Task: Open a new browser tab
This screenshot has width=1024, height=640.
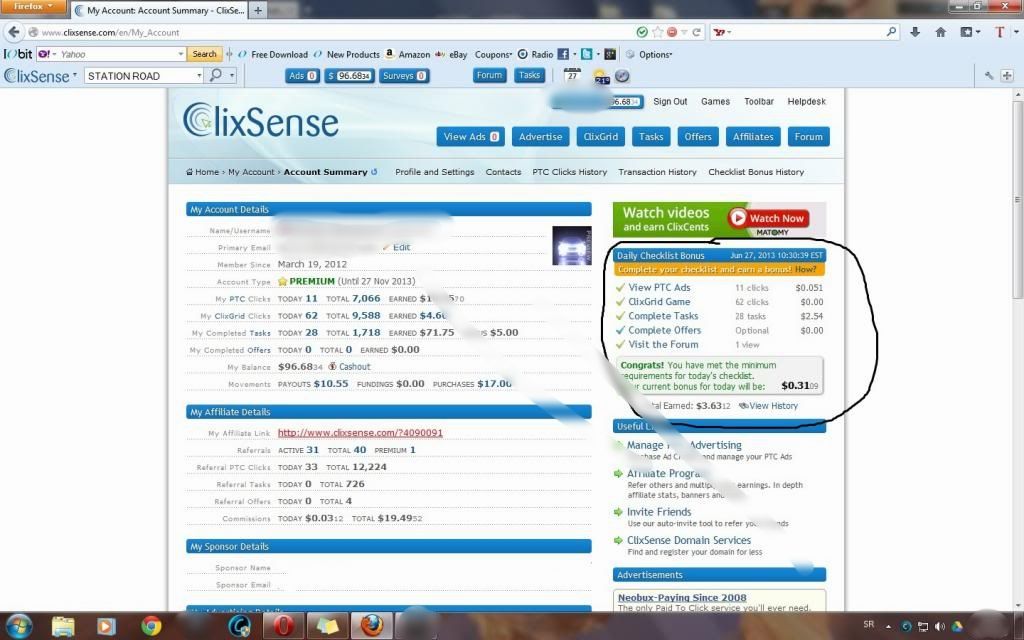Action: click(258, 10)
